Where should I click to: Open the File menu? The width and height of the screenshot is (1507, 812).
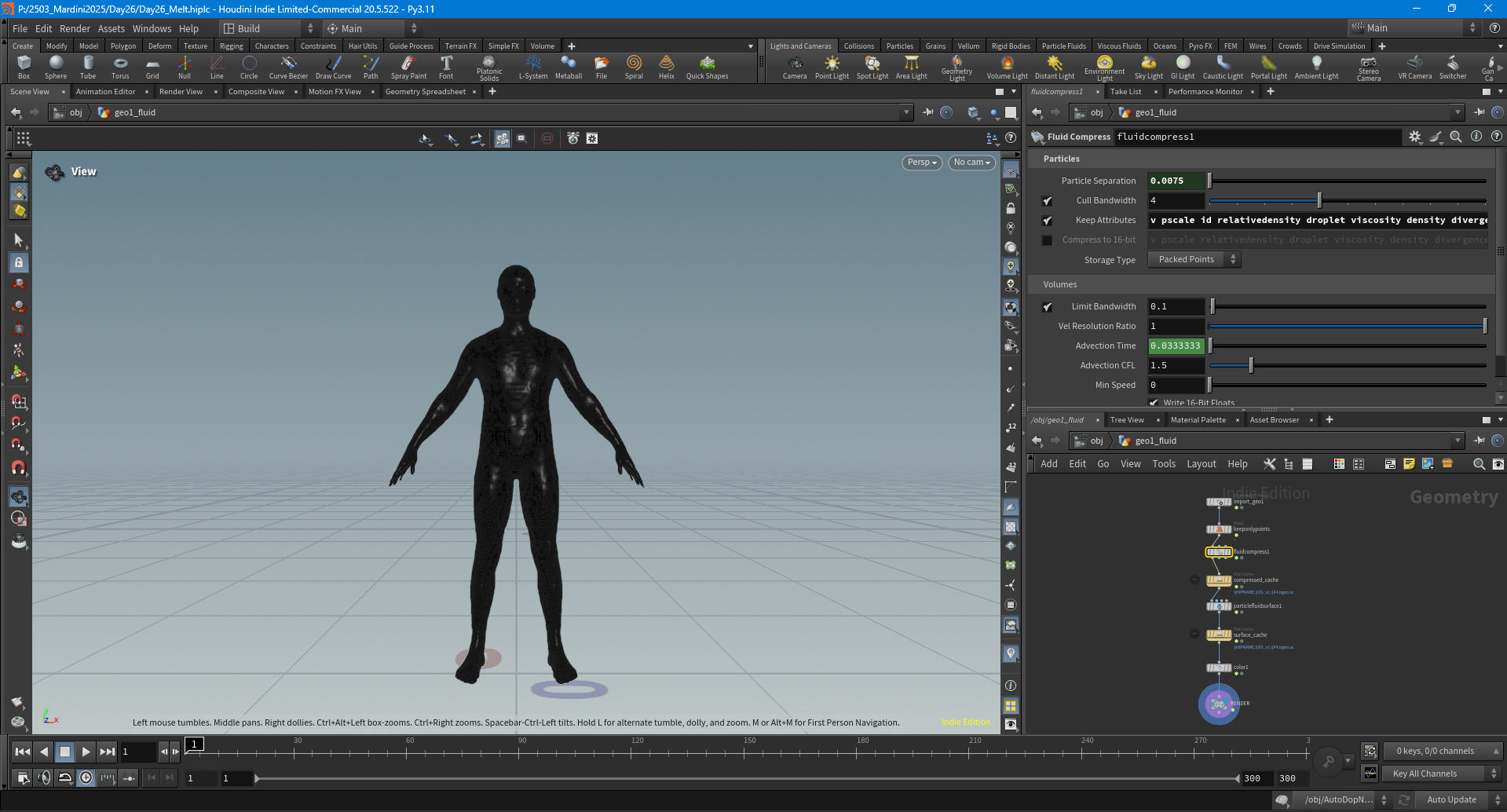tap(20, 28)
